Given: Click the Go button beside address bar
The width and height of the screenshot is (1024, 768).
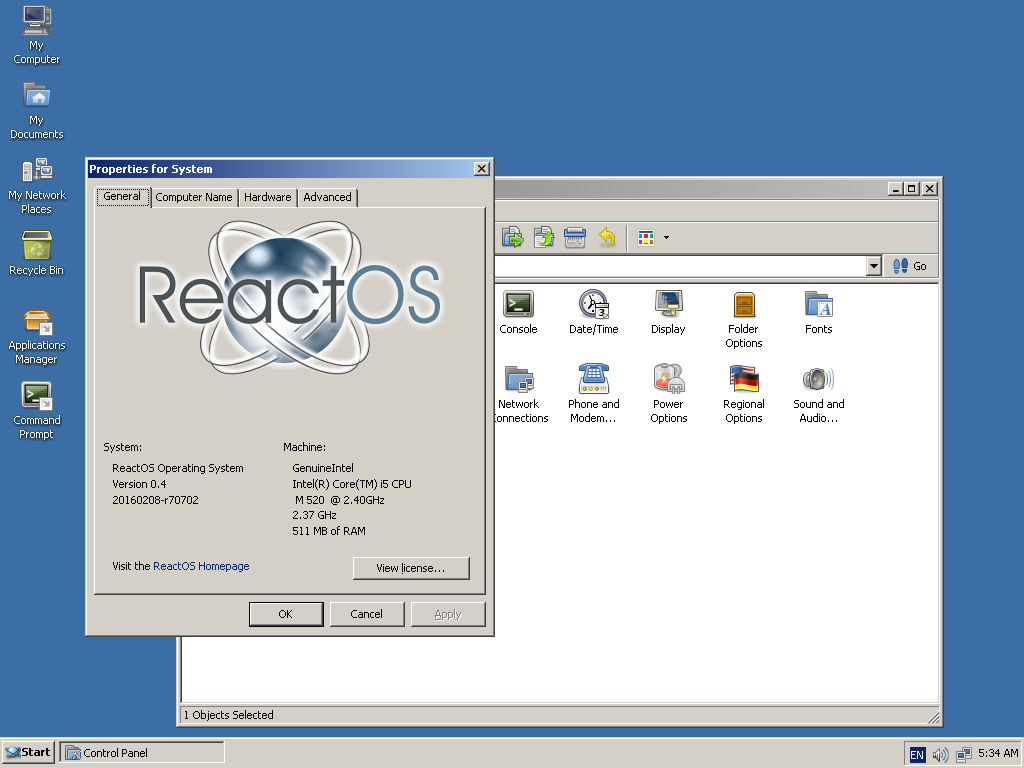Looking at the screenshot, I should [x=910, y=266].
